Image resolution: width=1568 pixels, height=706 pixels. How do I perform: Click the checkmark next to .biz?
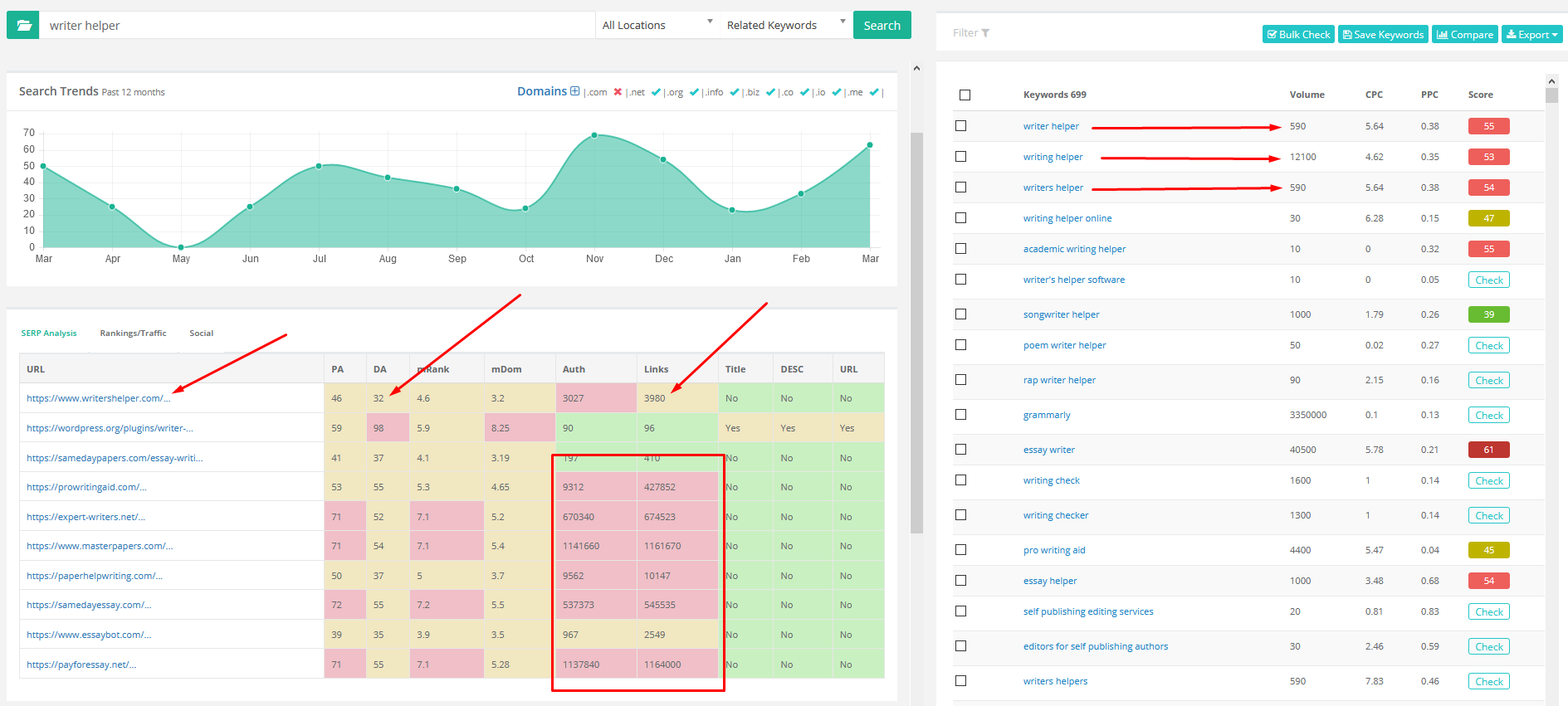(x=770, y=92)
